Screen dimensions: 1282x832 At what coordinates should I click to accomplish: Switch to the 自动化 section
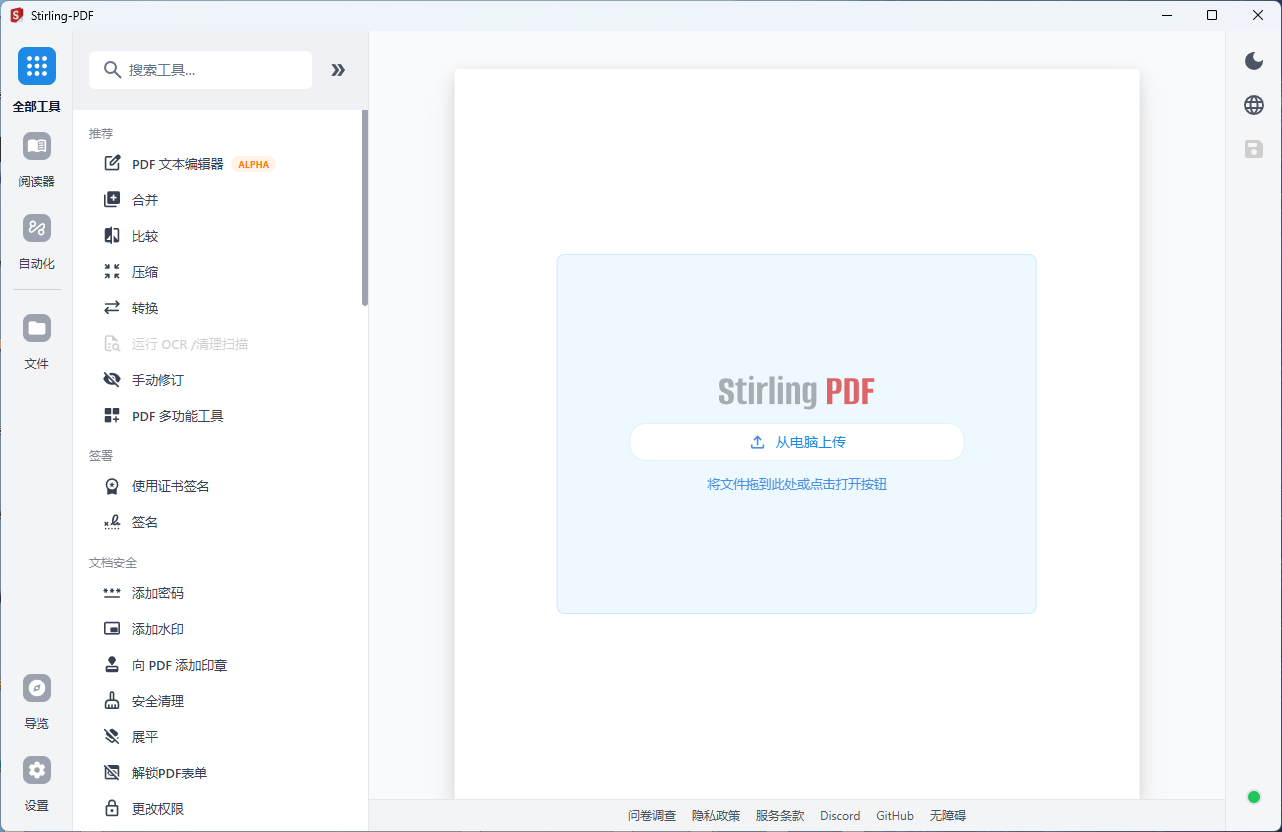(x=36, y=237)
